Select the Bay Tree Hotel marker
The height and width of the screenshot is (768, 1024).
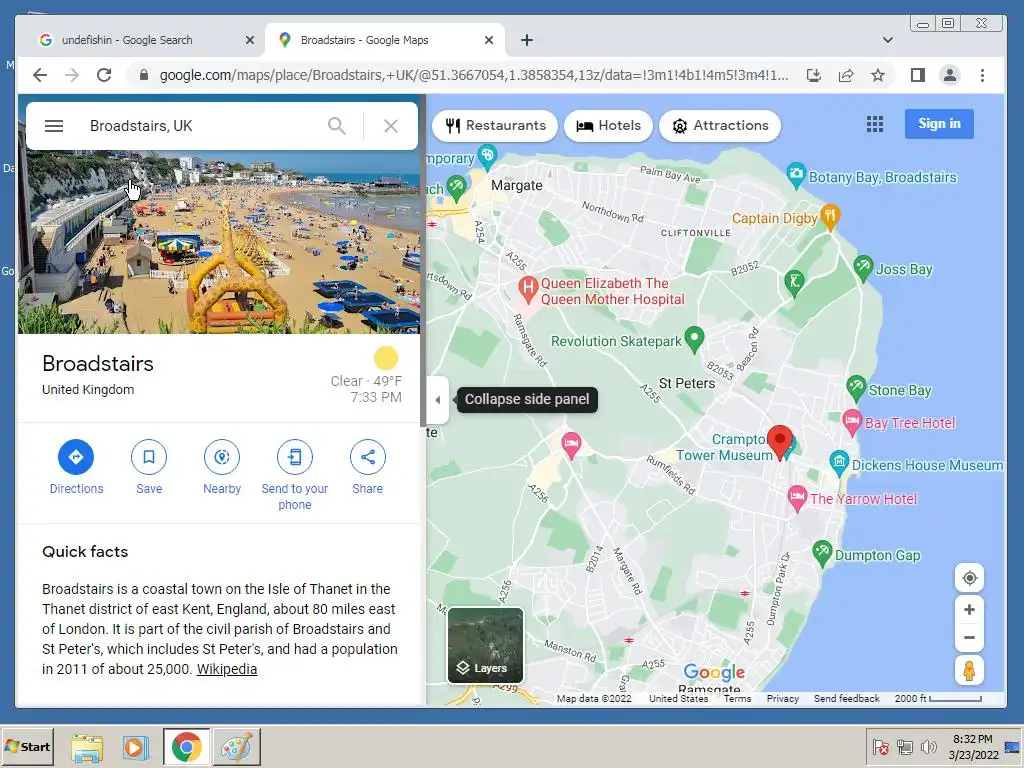click(x=852, y=422)
